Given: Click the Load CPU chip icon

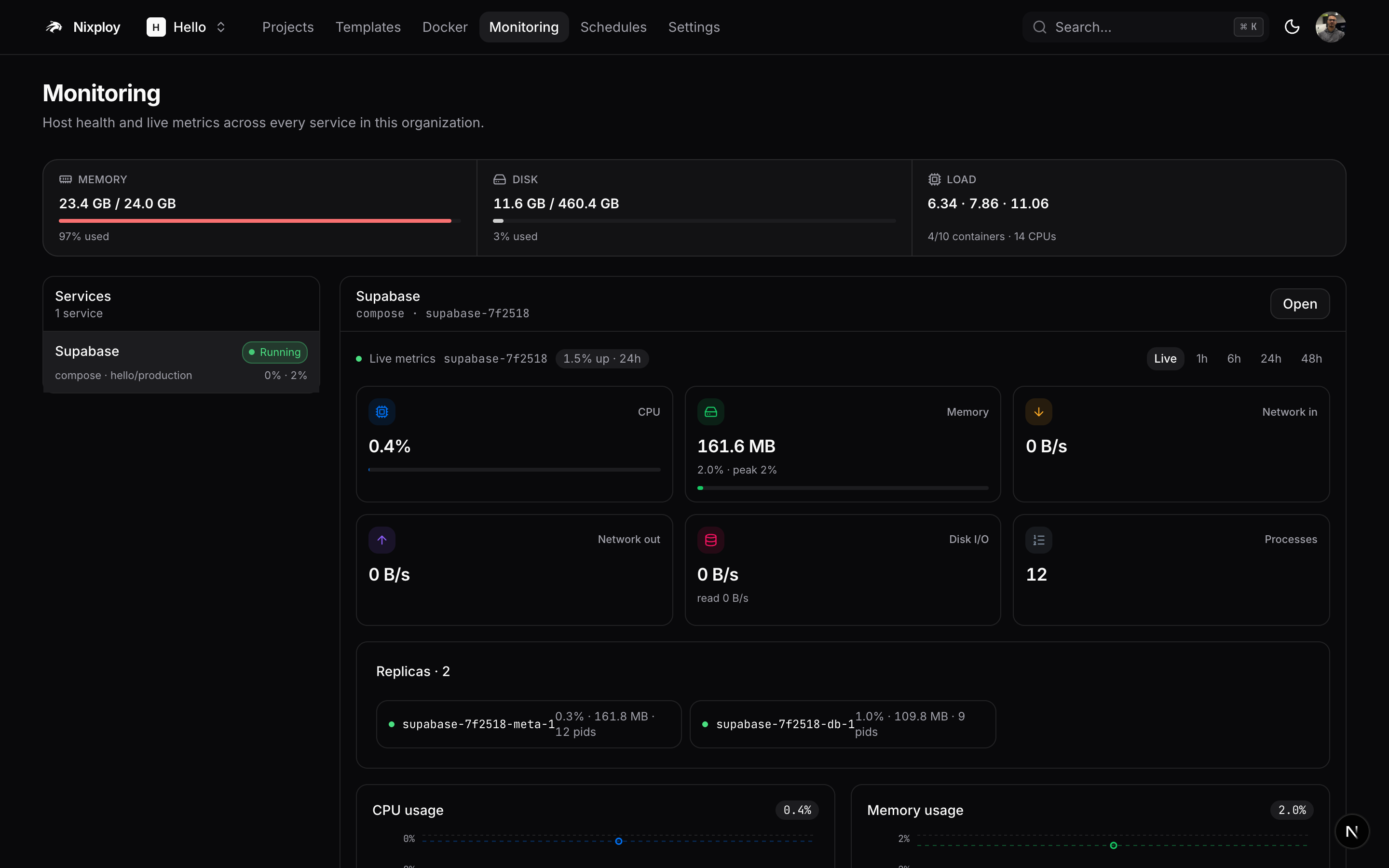Looking at the screenshot, I should (934, 180).
